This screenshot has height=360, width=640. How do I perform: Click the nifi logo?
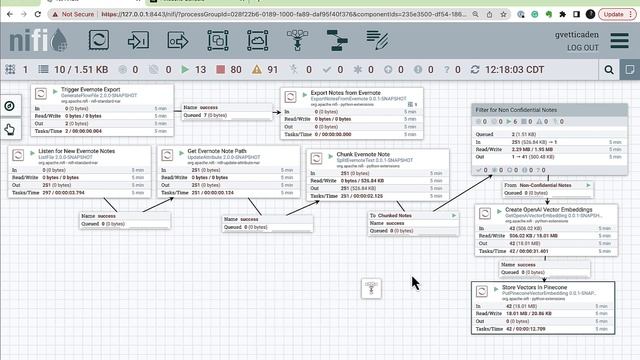coord(38,40)
